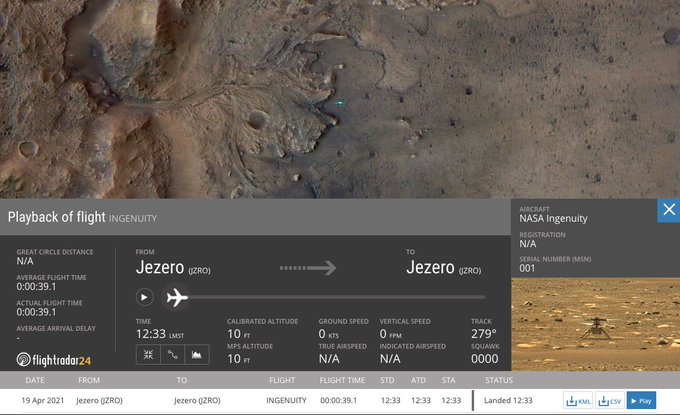Screen dimensions: 680x415
Task: Click the center-on-aircraft icon under the time
Action: point(148,355)
